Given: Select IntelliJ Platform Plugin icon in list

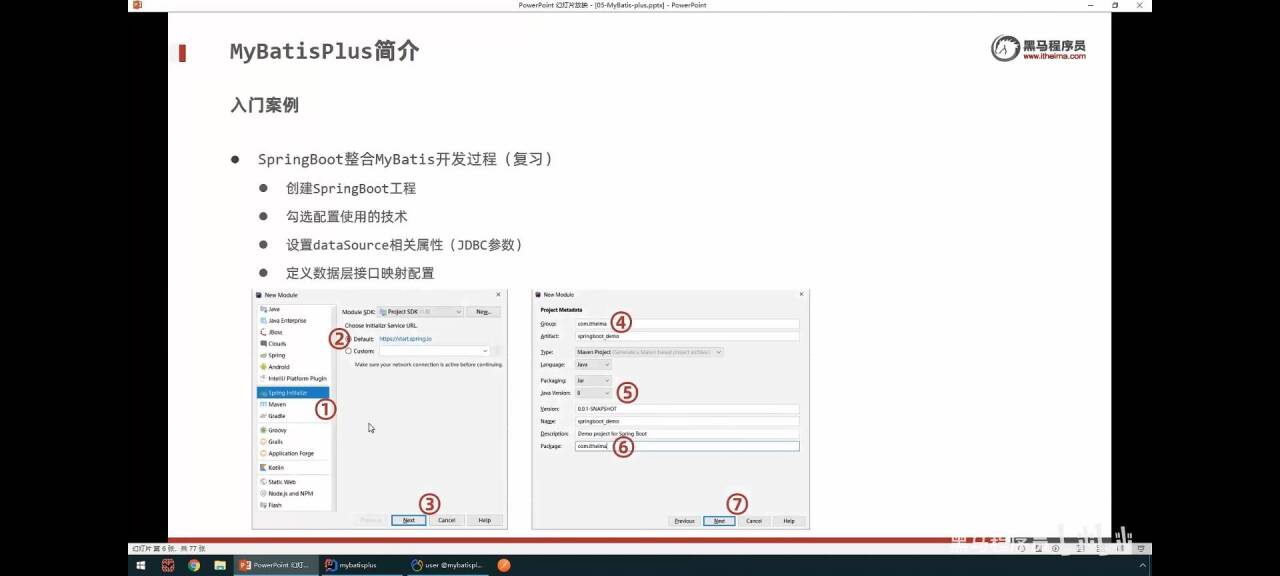Looking at the screenshot, I should pos(263,378).
